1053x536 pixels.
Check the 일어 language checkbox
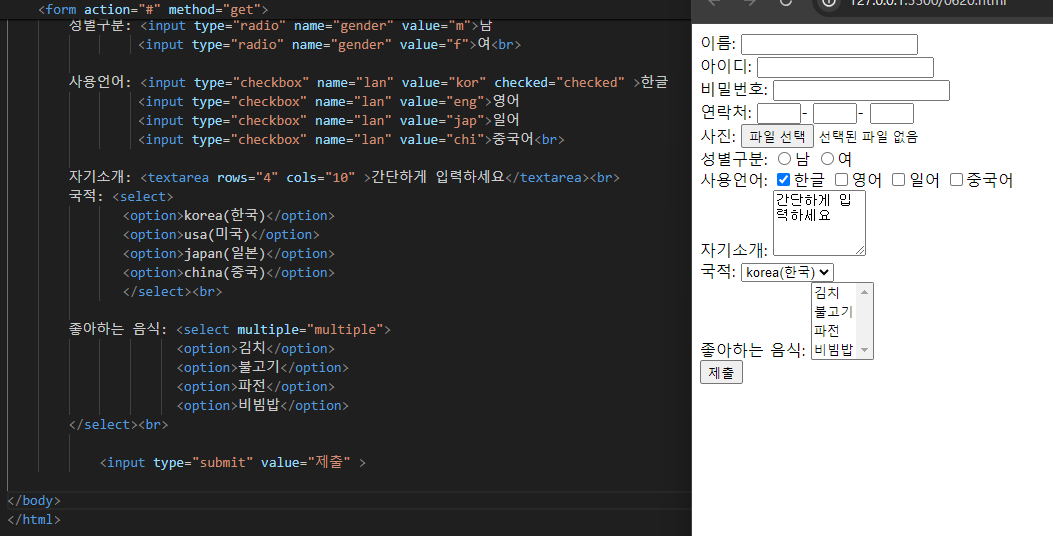click(899, 179)
